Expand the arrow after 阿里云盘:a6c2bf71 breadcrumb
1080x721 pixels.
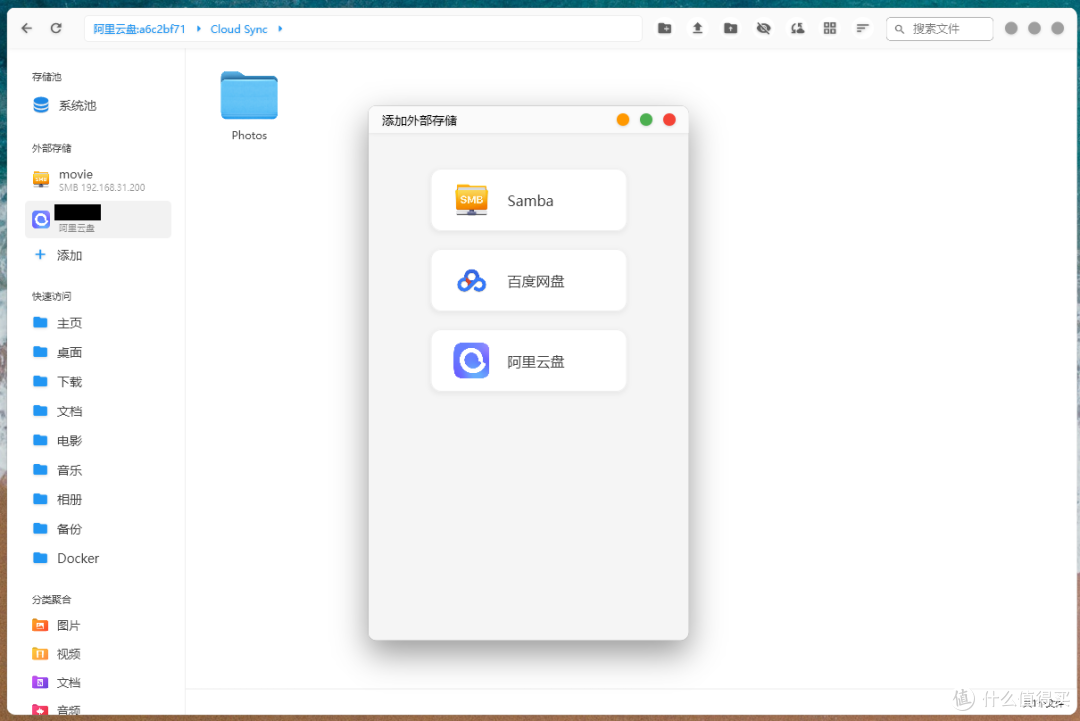[198, 29]
